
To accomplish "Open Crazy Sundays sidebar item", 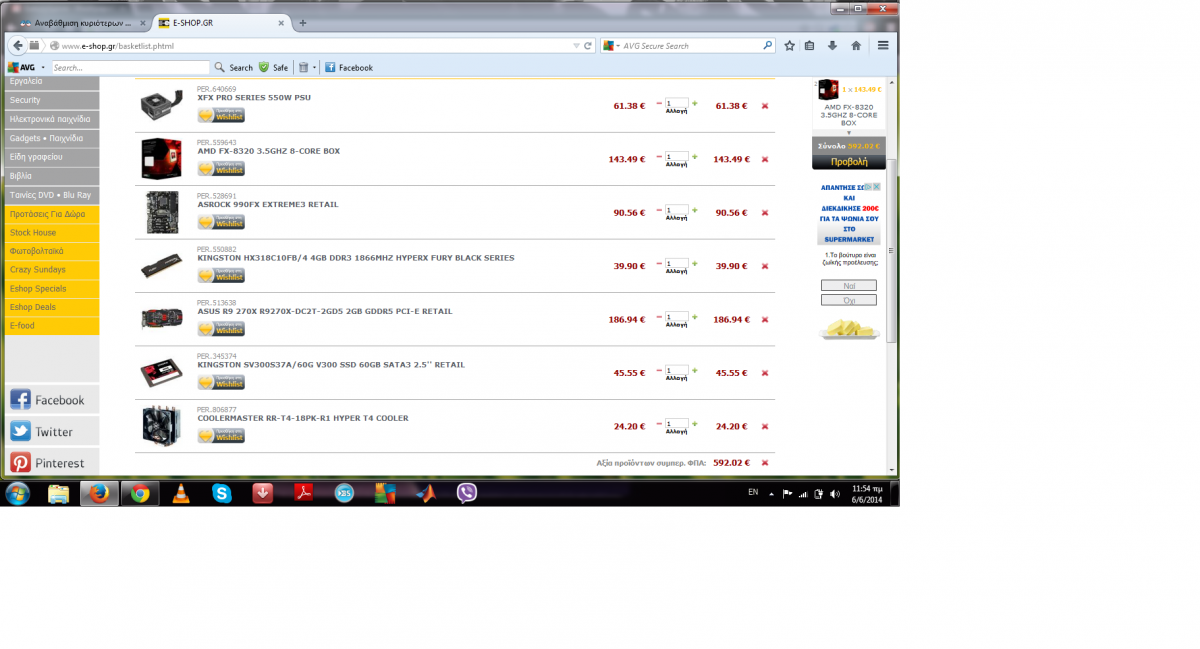I will point(52,270).
